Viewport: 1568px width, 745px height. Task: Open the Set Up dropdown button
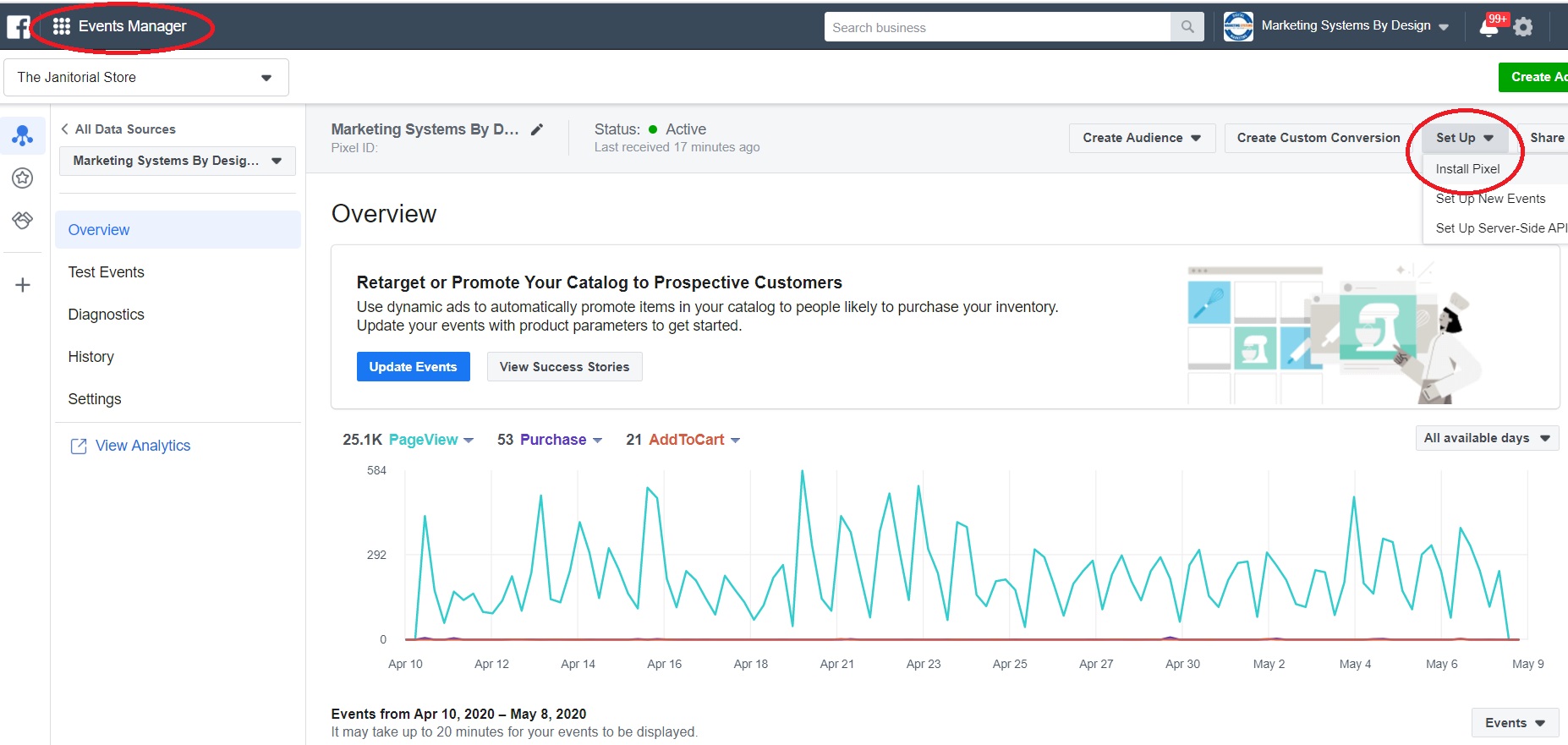pyautogui.click(x=1465, y=138)
